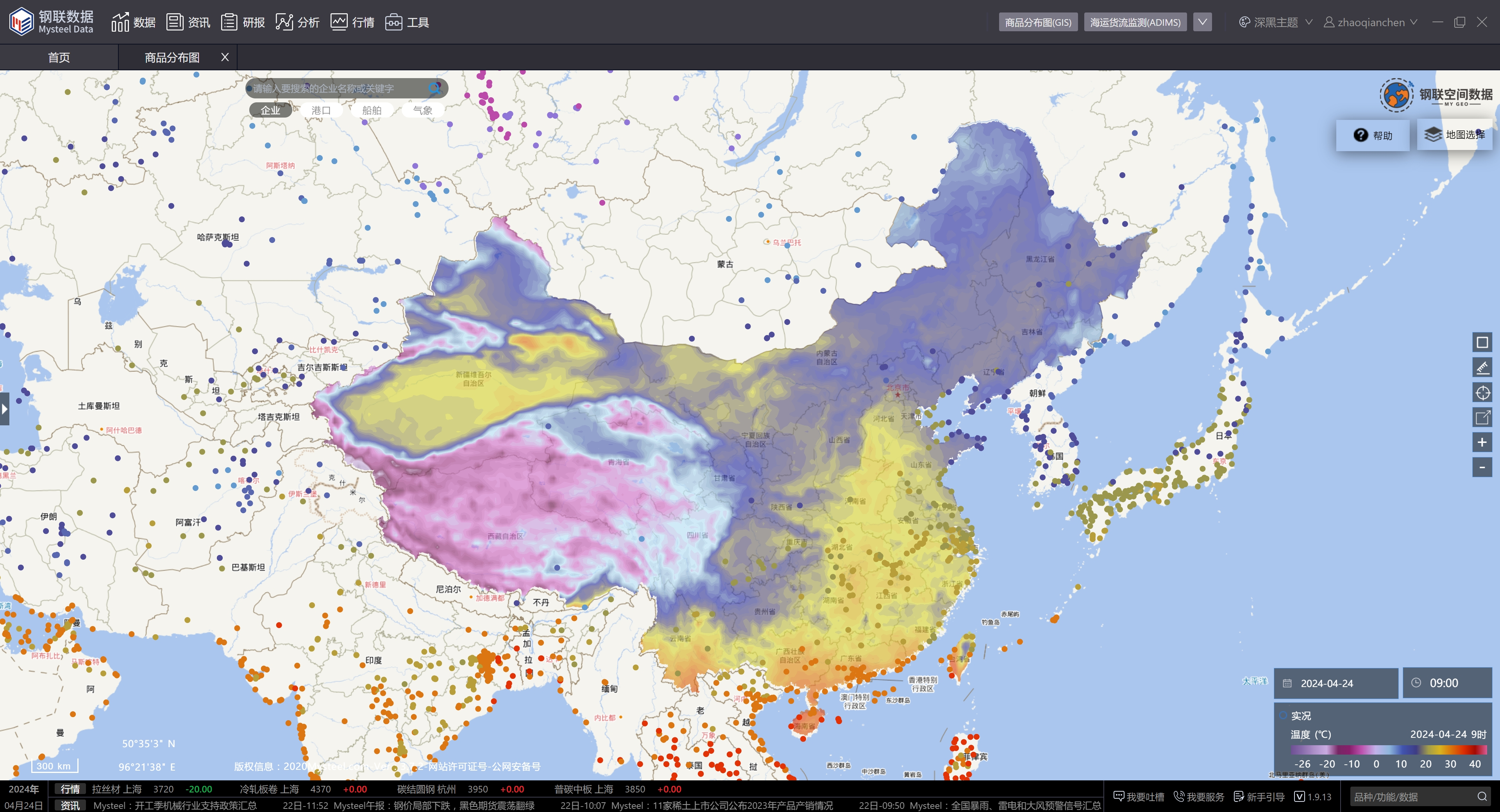Click the export map icon

click(1482, 418)
